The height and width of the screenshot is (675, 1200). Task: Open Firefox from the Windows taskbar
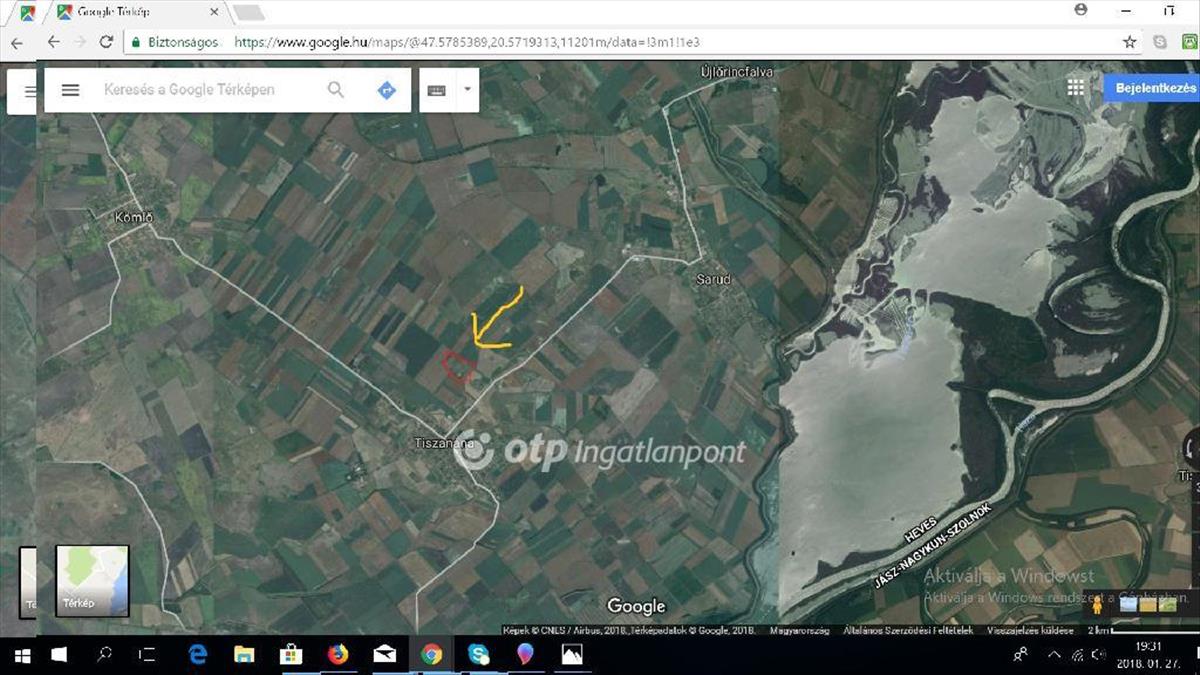point(338,655)
